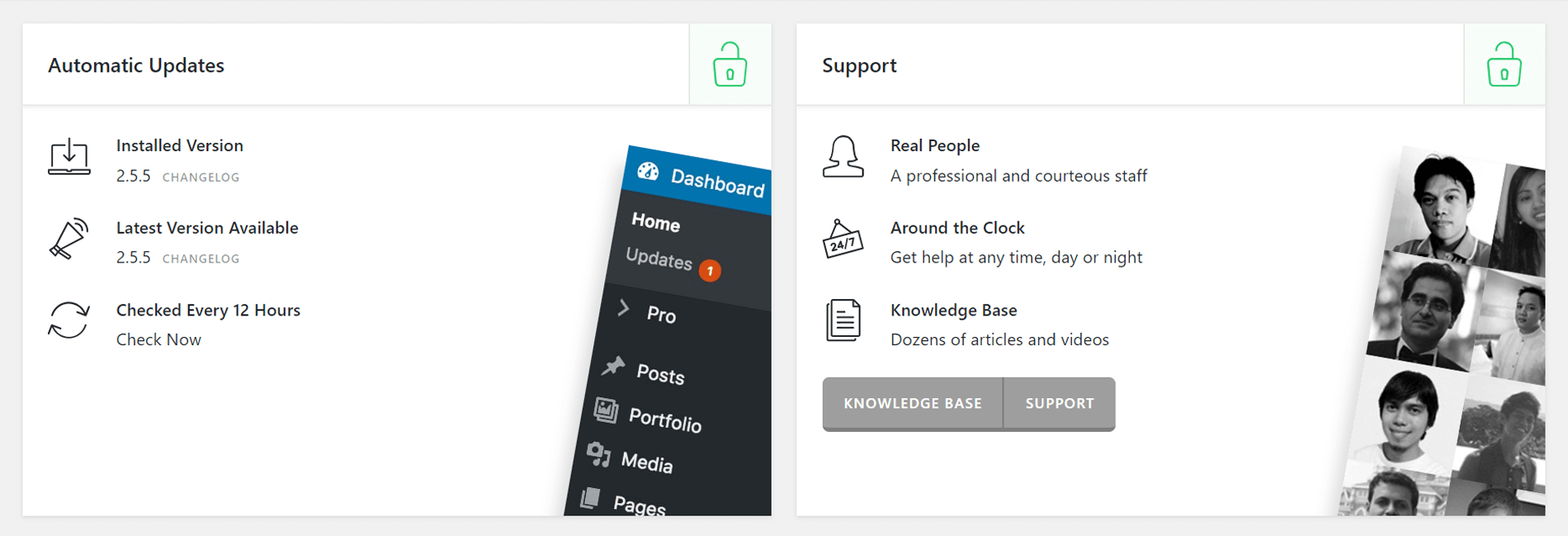Open the Installed Version changelog link
Screen dimensions: 1568x536
[x=201, y=178]
